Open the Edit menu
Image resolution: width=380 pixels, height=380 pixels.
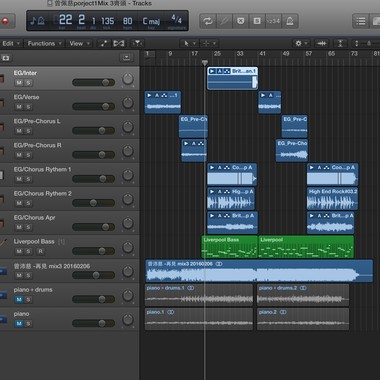[11, 43]
